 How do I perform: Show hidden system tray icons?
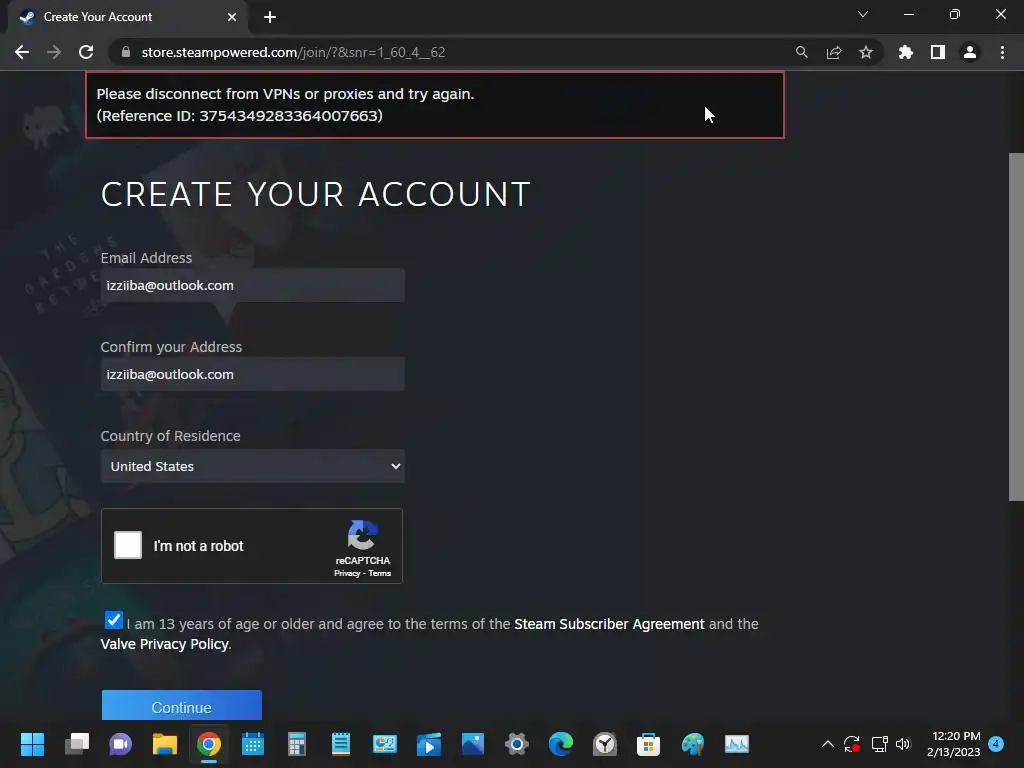827,744
